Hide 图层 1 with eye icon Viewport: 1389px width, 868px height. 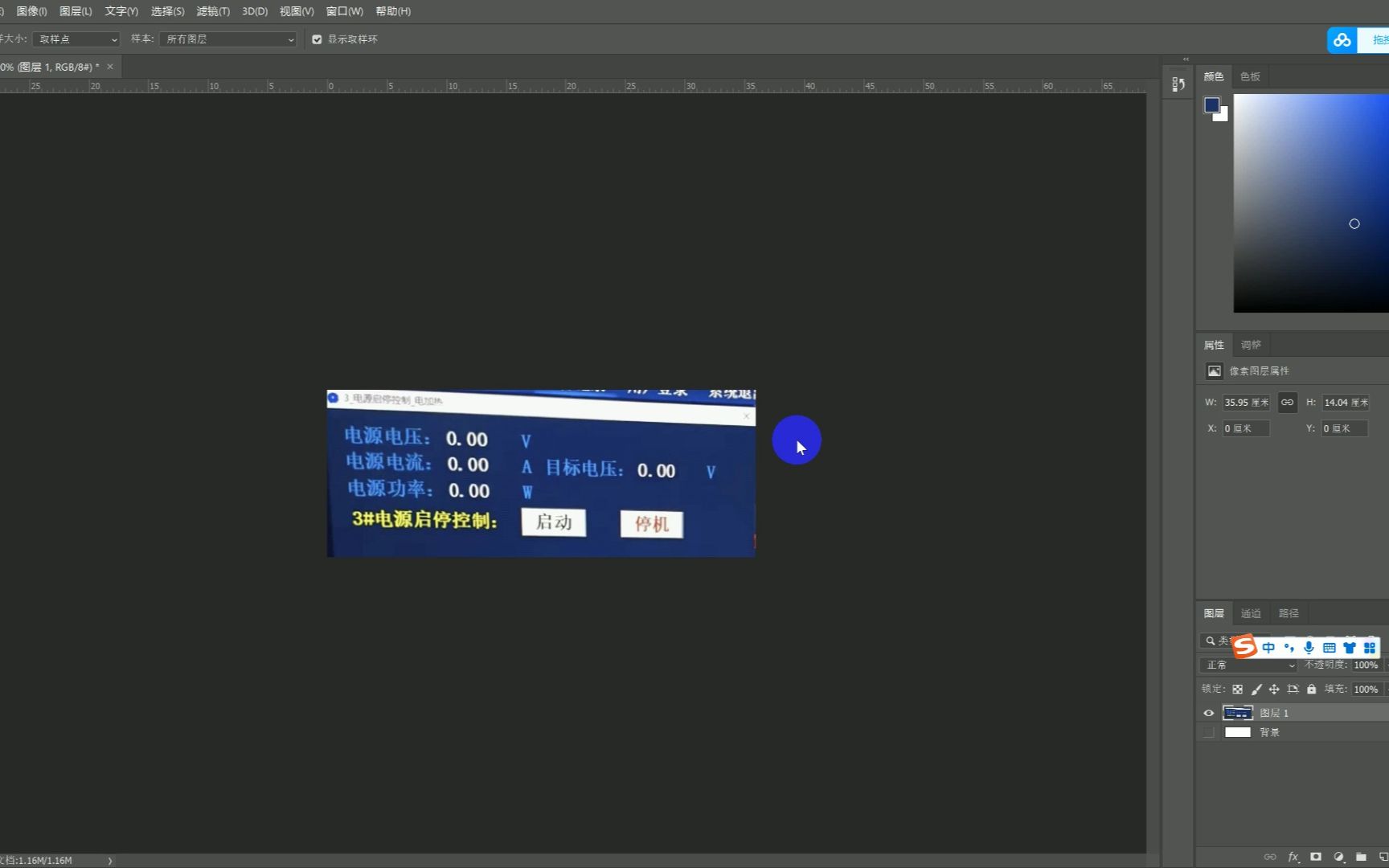point(1208,713)
